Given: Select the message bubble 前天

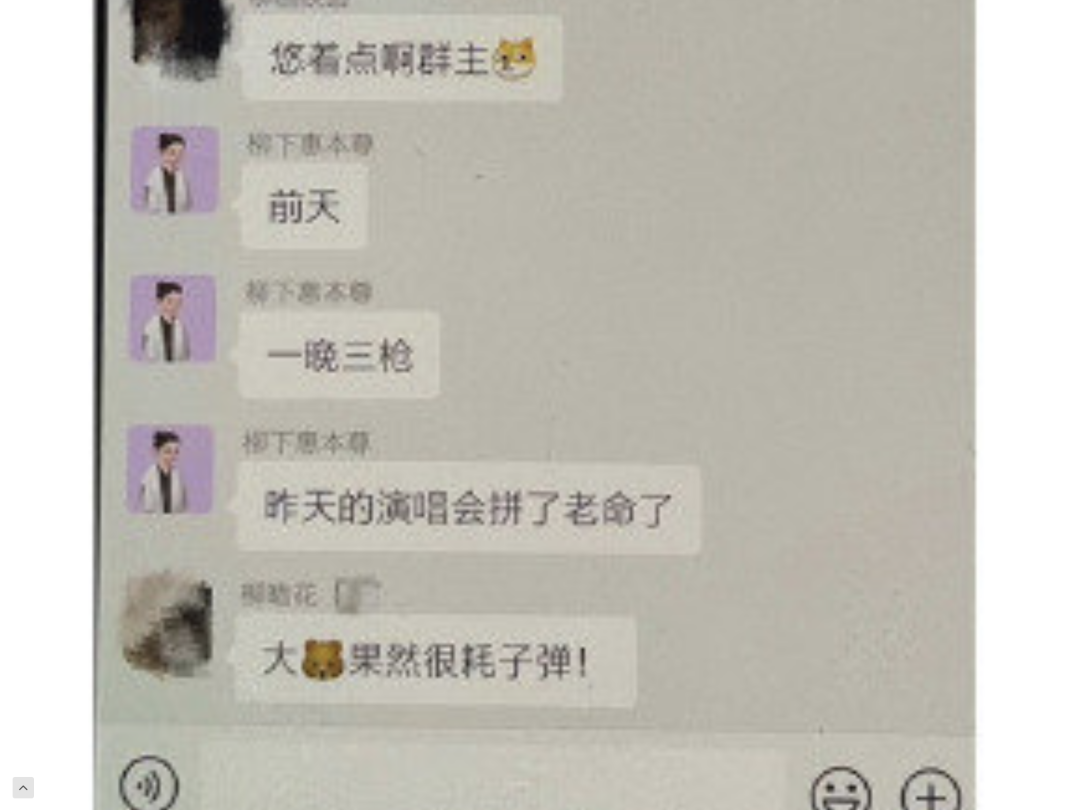Looking at the screenshot, I should [x=304, y=207].
